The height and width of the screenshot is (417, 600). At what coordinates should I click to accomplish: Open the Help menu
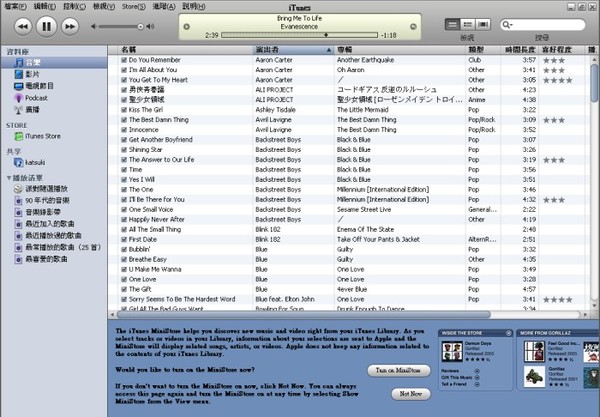coord(194,7)
